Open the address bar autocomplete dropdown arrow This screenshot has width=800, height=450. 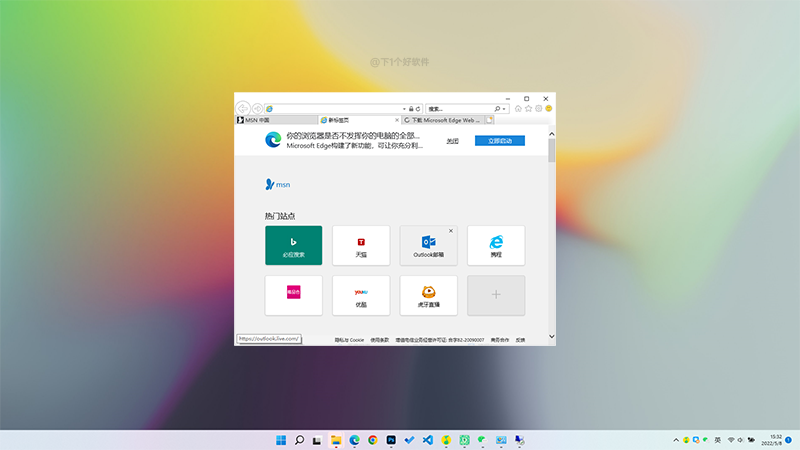click(x=404, y=109)
